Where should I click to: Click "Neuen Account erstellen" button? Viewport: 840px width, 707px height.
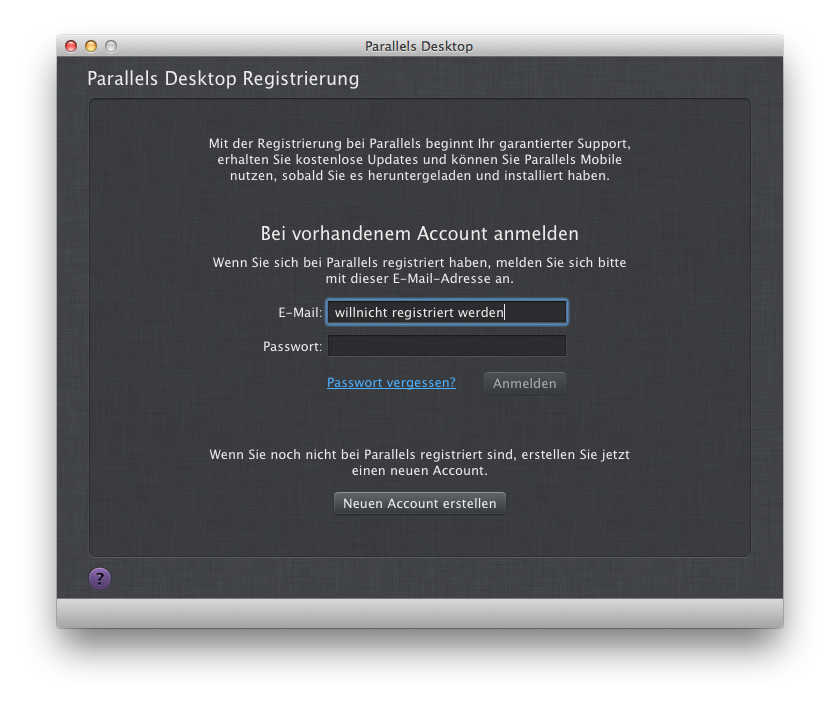pos(419,503)
